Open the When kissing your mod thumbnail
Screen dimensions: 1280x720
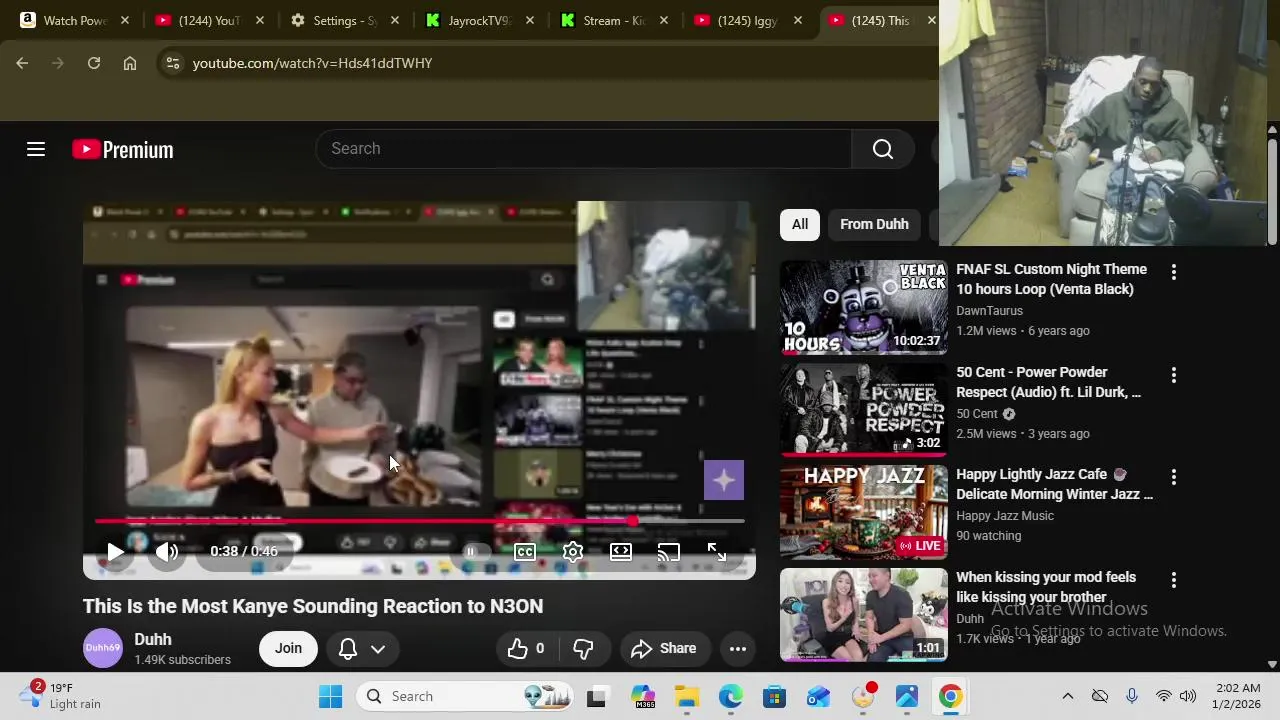(864, 615)
